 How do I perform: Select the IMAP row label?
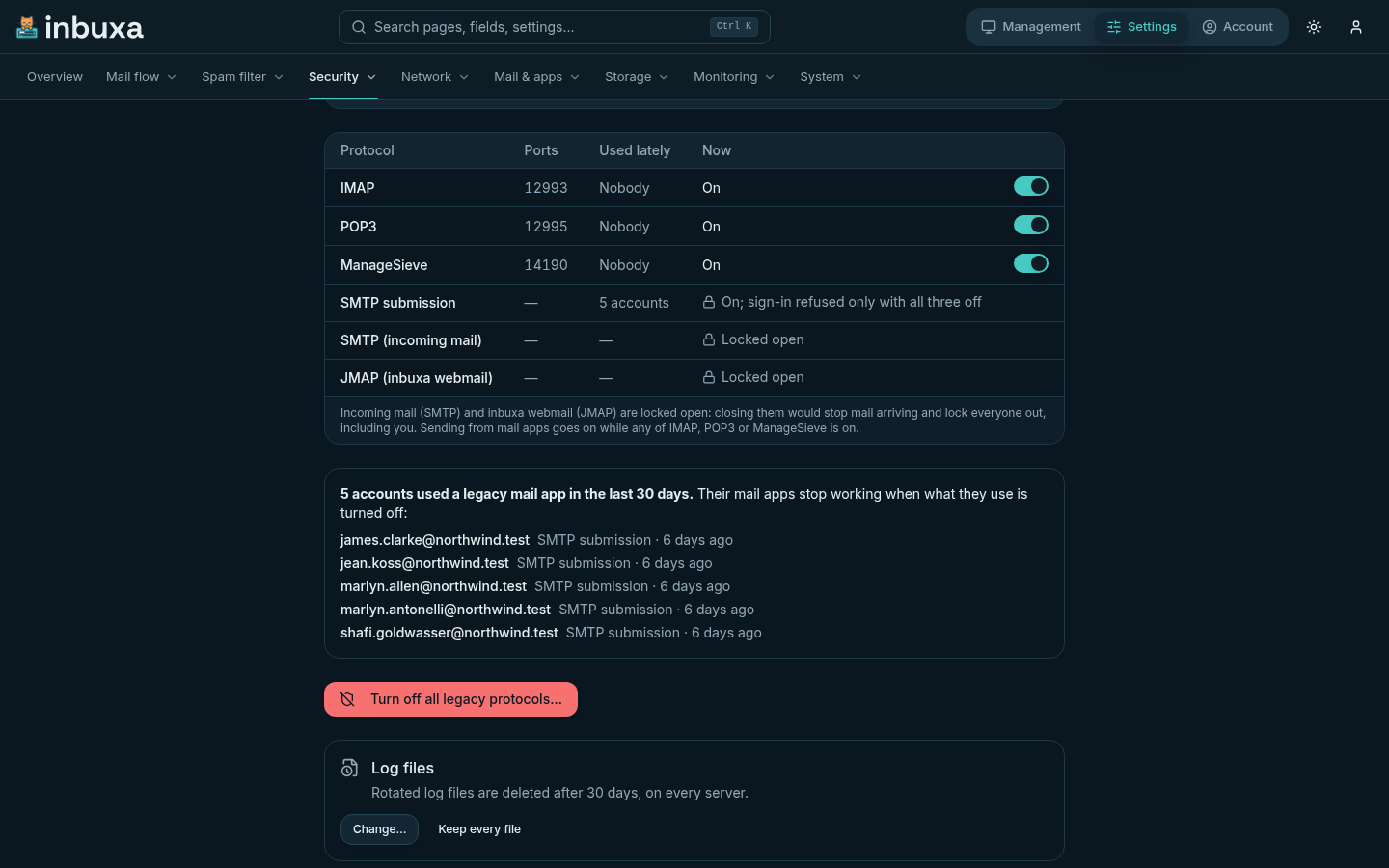click(x=358, y=188)
